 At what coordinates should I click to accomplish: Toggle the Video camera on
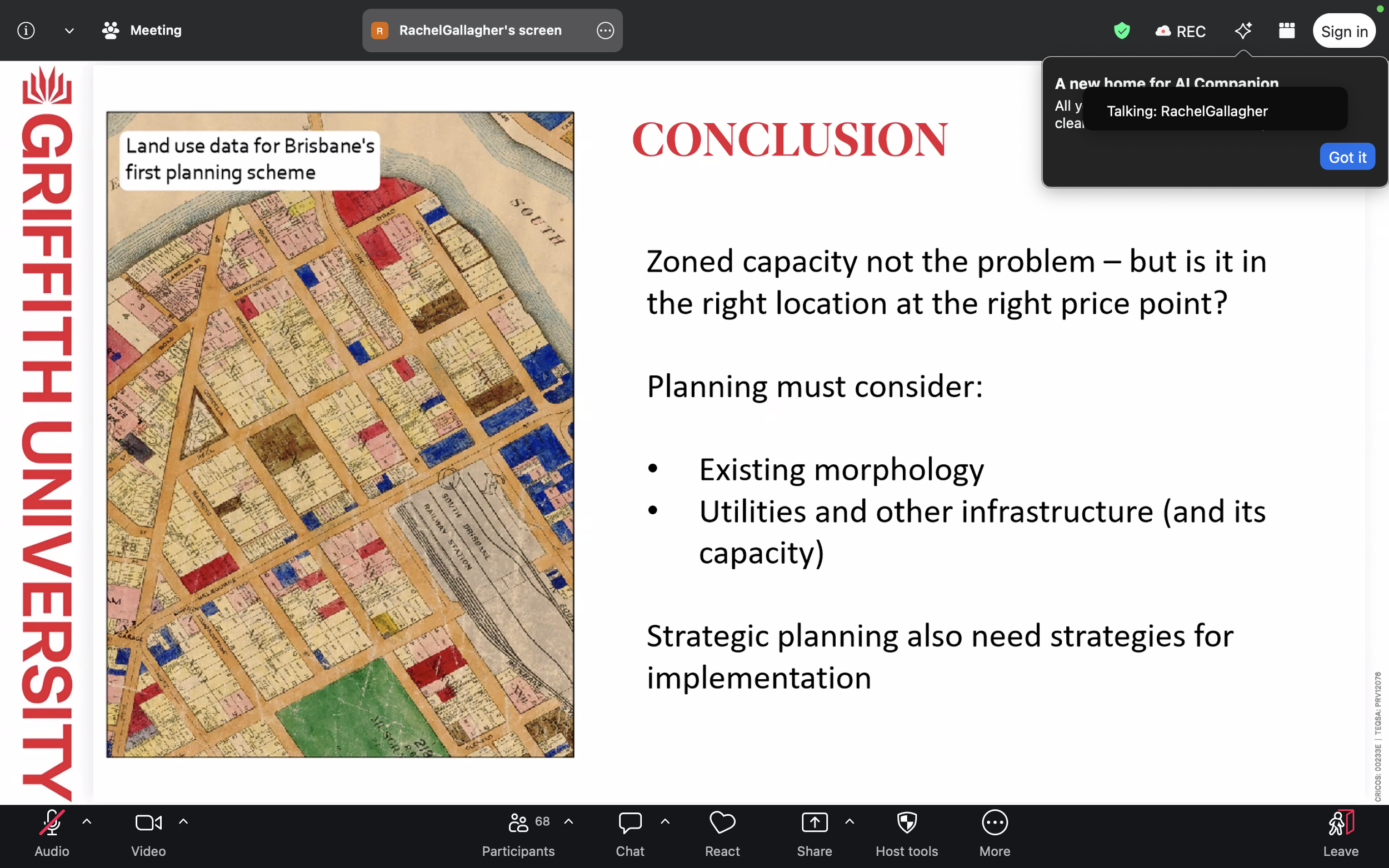(x=148, y=833)
